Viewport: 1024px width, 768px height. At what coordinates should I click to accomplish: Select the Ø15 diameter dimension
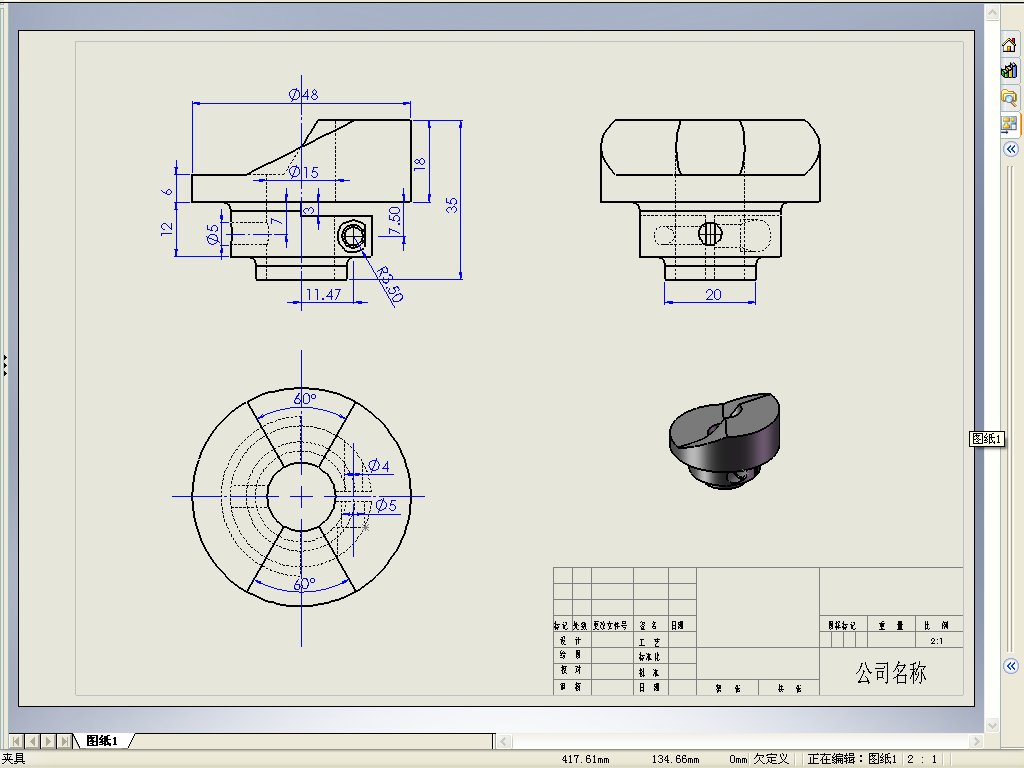click(304, 172)
